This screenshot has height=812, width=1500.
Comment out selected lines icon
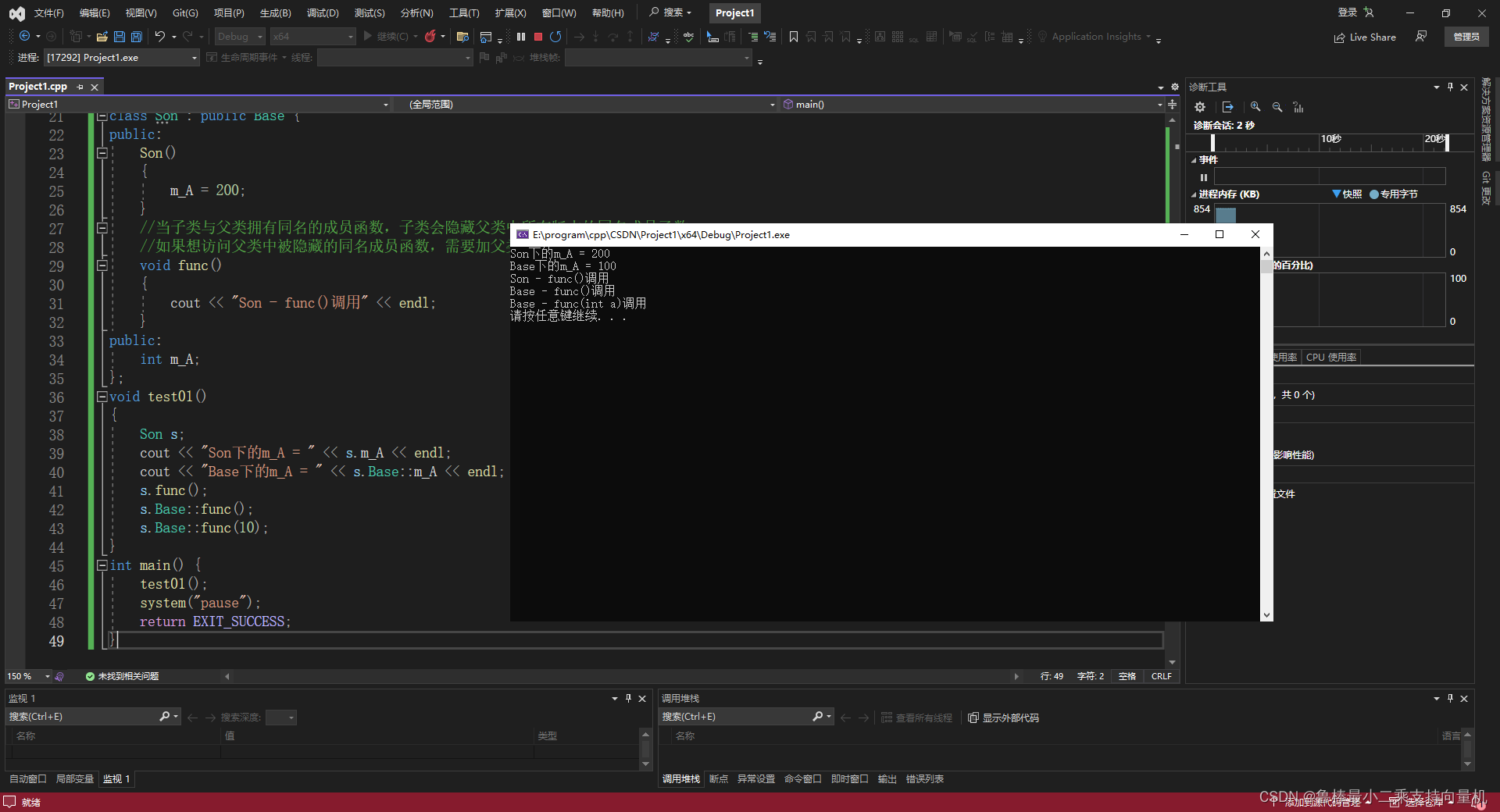[753, 37]
